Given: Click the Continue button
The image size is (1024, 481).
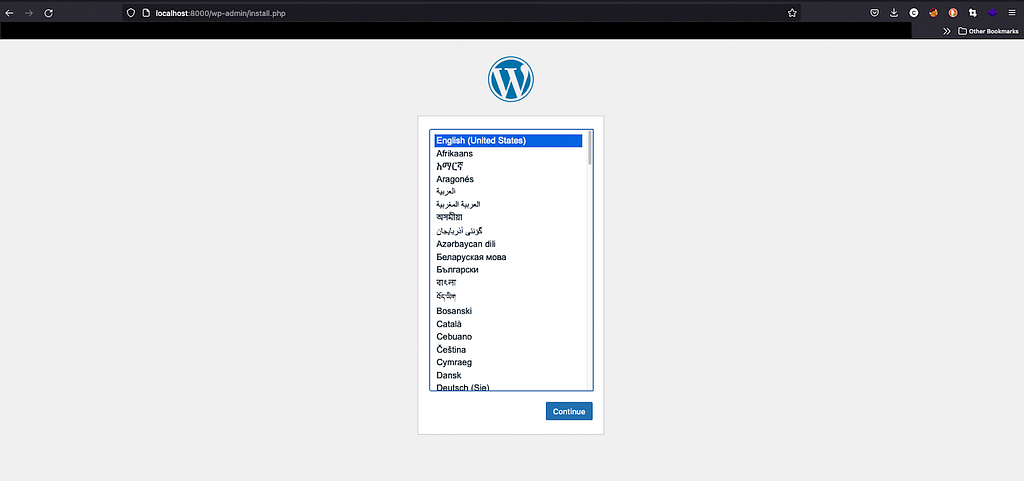Looking at the screenshot, I should 569,411.
